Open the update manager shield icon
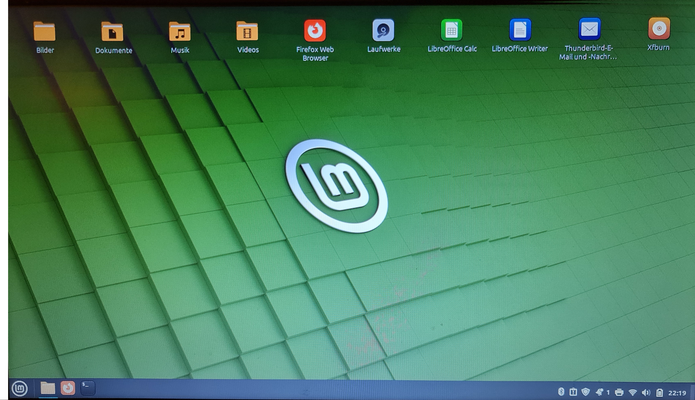The image size is (695, 400). pos(586,390)
